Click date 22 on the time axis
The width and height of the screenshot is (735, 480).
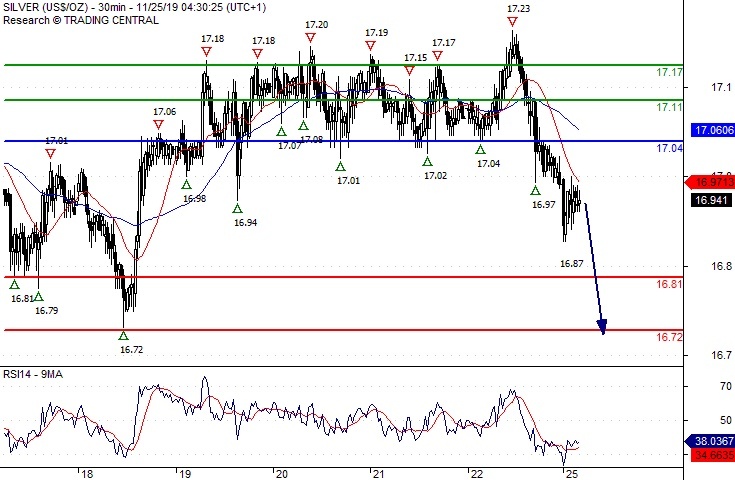click(477, 474)
